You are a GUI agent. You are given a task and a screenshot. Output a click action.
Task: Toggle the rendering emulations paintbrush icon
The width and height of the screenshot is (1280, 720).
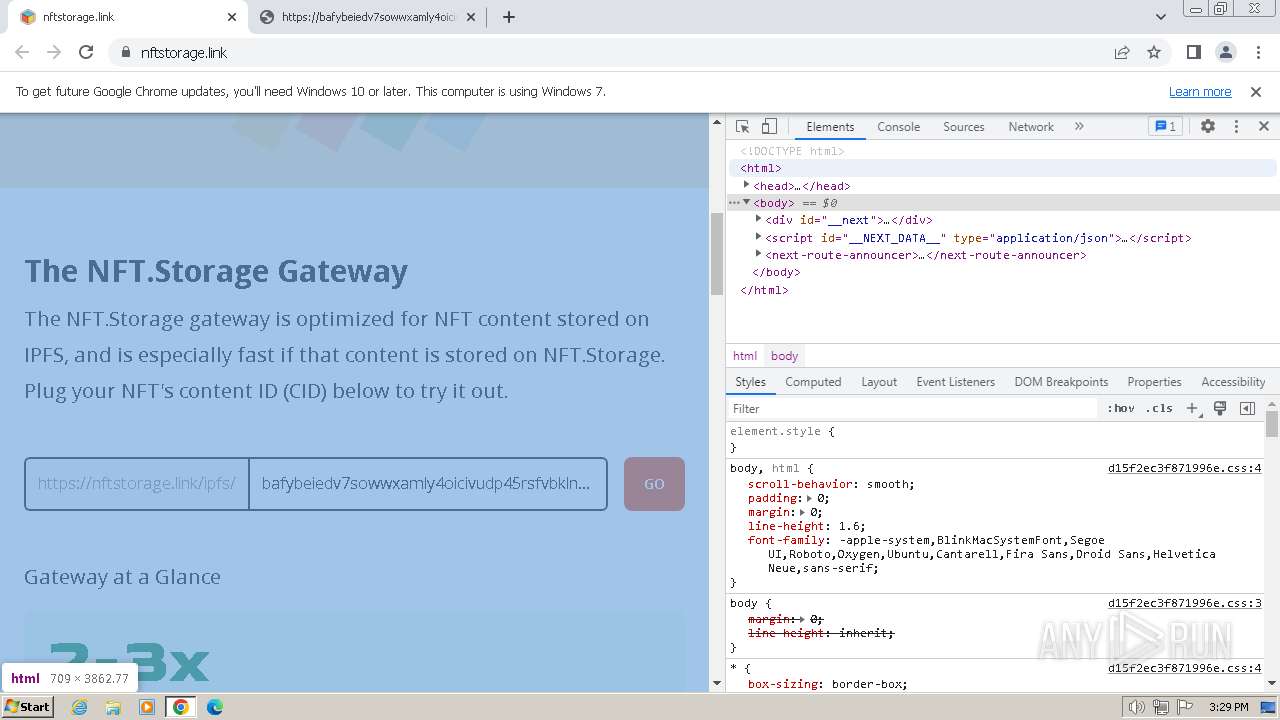[1220, 408]
